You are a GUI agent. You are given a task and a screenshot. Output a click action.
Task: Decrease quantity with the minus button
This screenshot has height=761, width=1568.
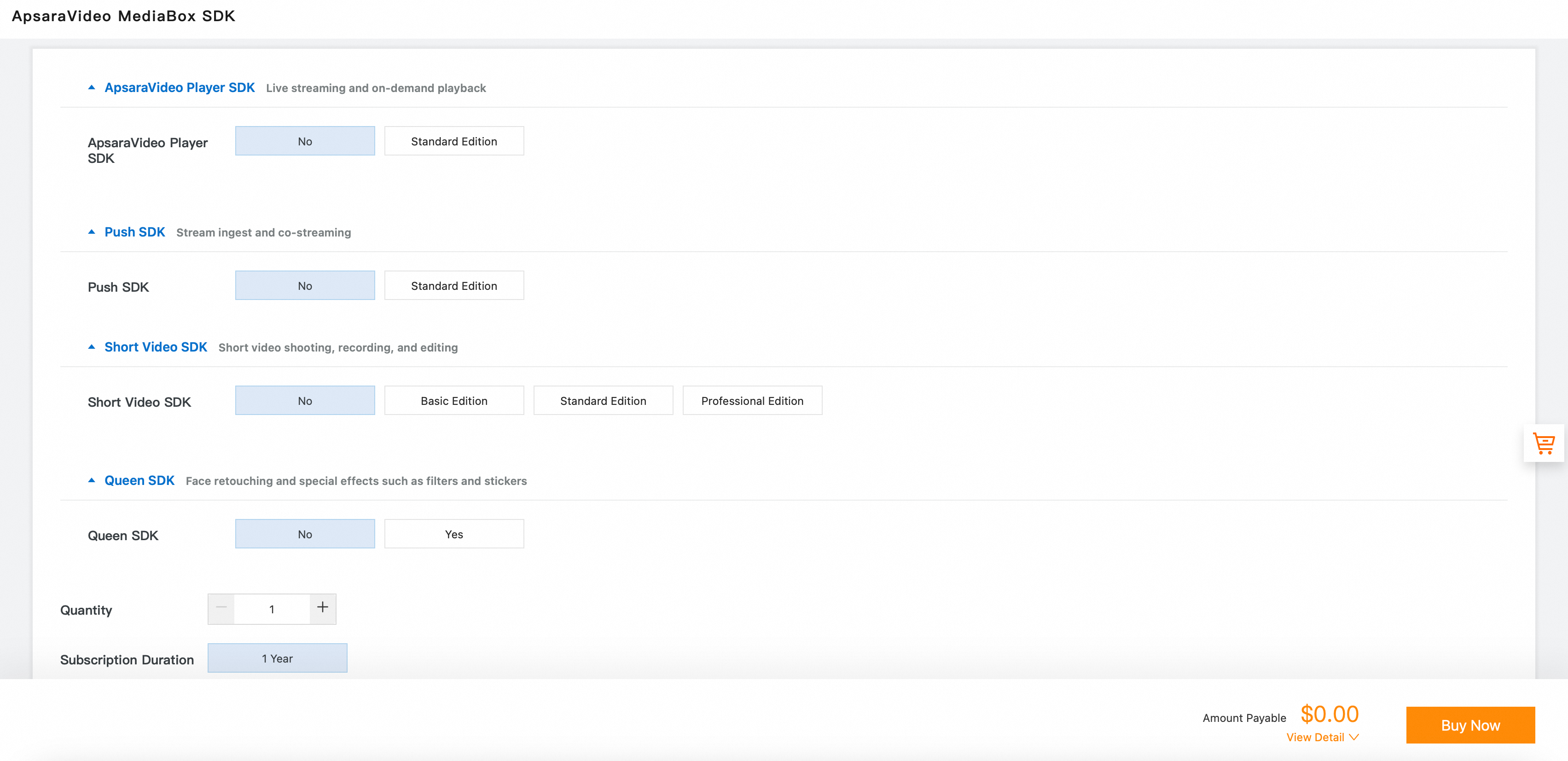pos(221,608)
